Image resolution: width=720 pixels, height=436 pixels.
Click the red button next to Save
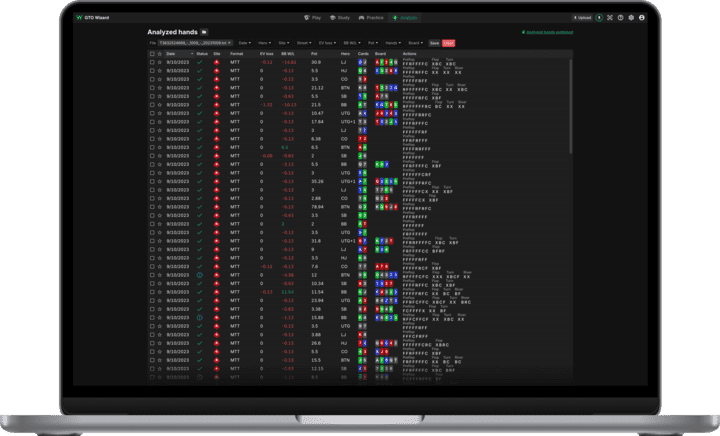coord(448,43)
